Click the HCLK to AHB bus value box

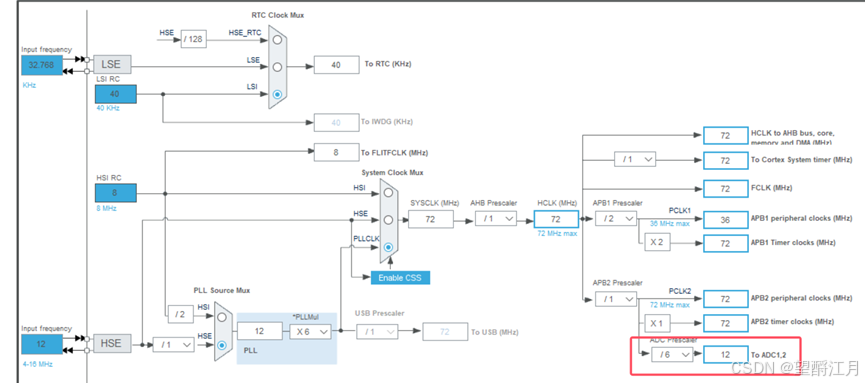click(x=725, y=136)
